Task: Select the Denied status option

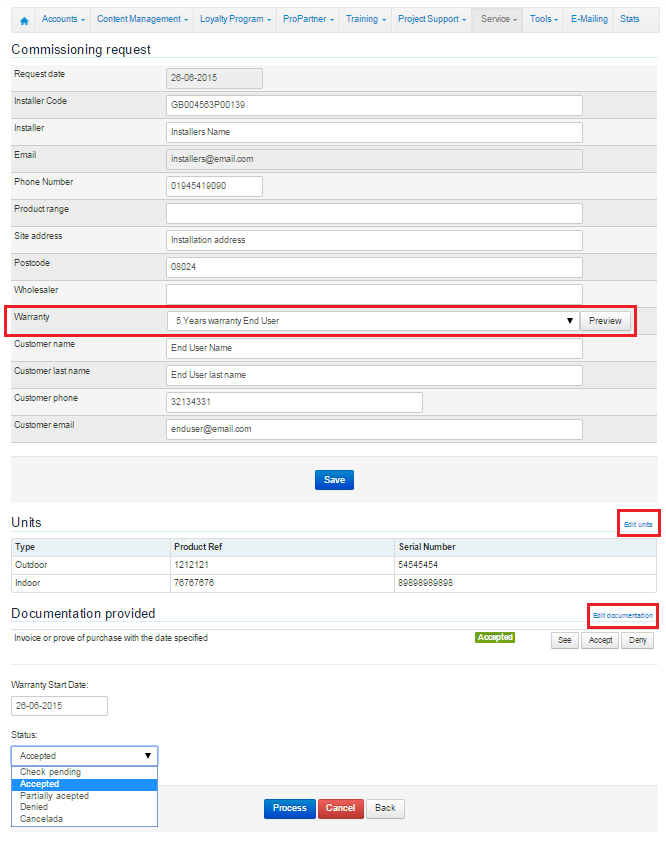Action: 34,807
